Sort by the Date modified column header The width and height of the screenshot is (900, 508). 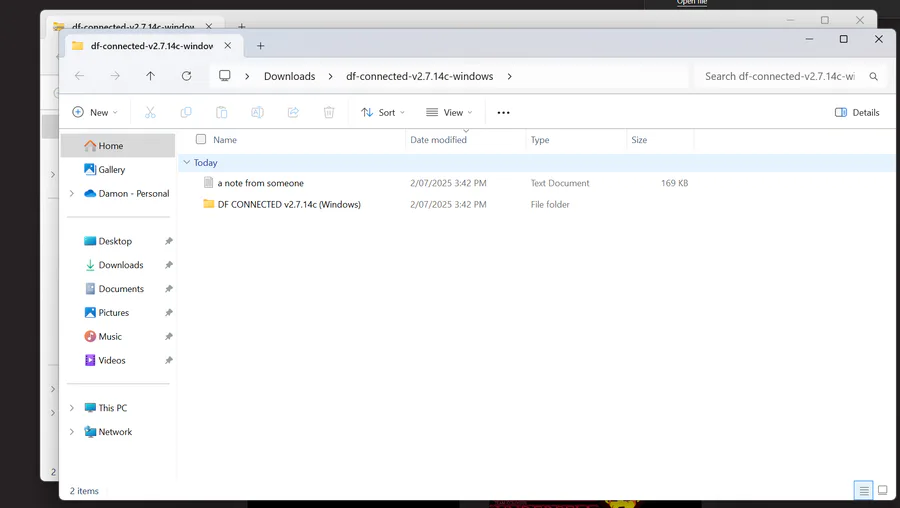click(439, 139)
